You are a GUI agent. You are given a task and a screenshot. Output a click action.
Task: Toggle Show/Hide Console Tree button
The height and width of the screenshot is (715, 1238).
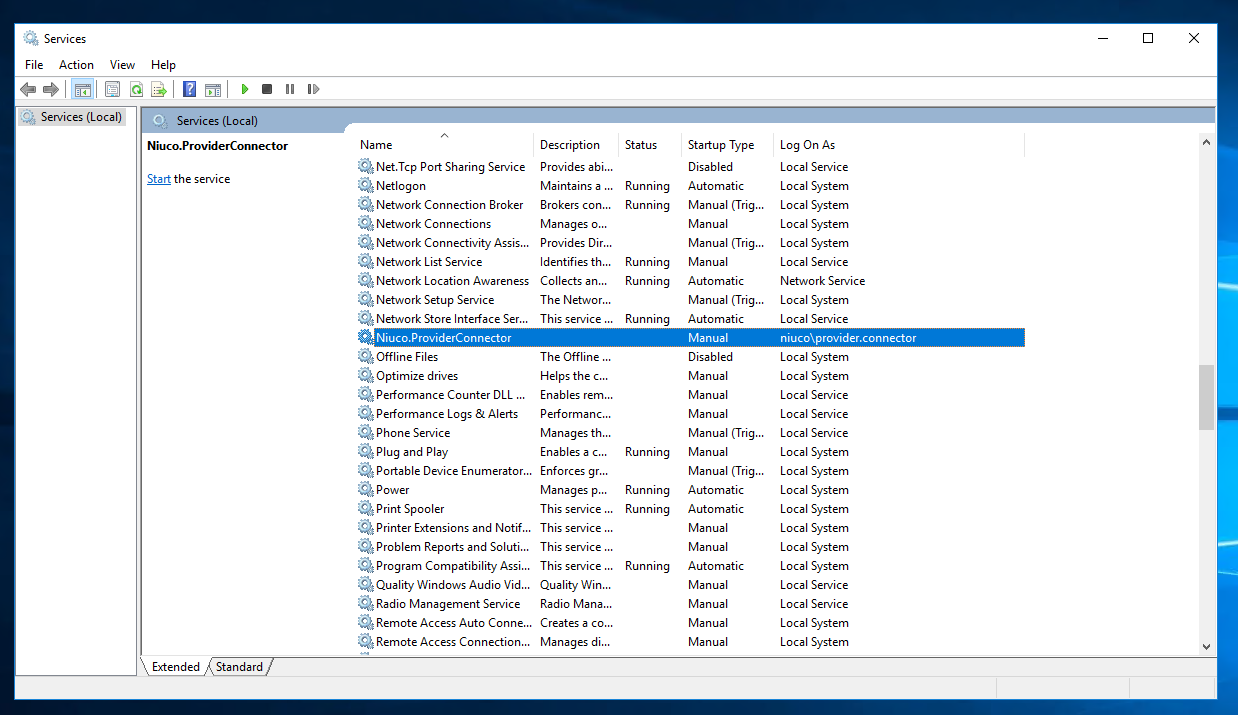point(82,89)
